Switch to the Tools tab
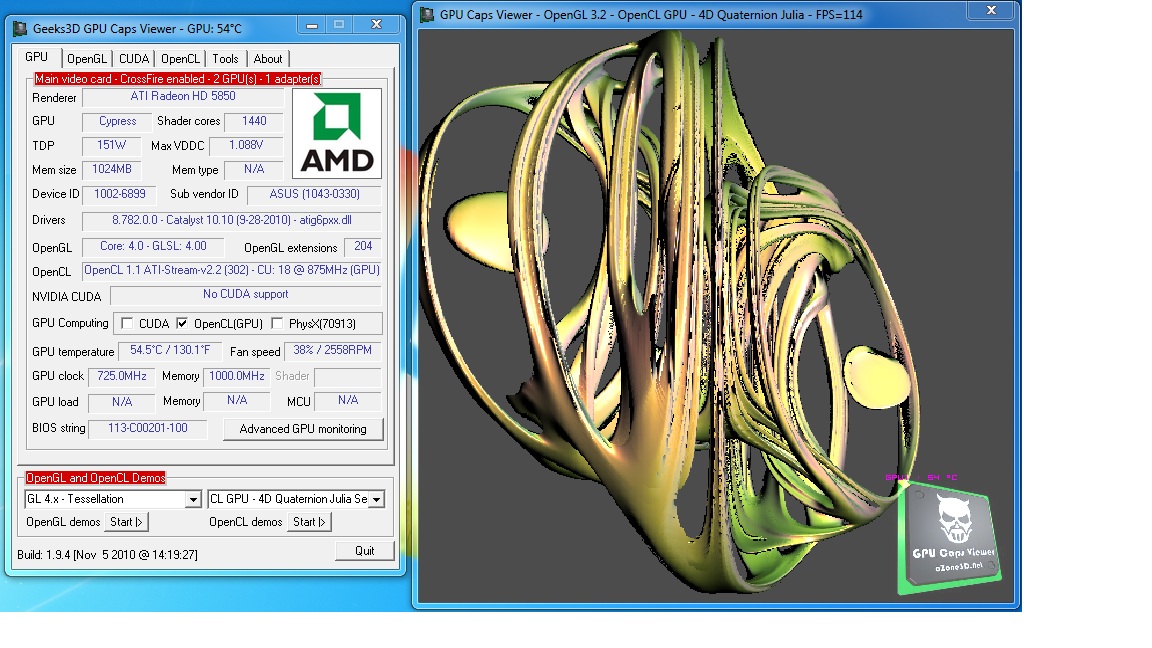Viewport: 1152px width, 648px height. click(x=226, y=59)
